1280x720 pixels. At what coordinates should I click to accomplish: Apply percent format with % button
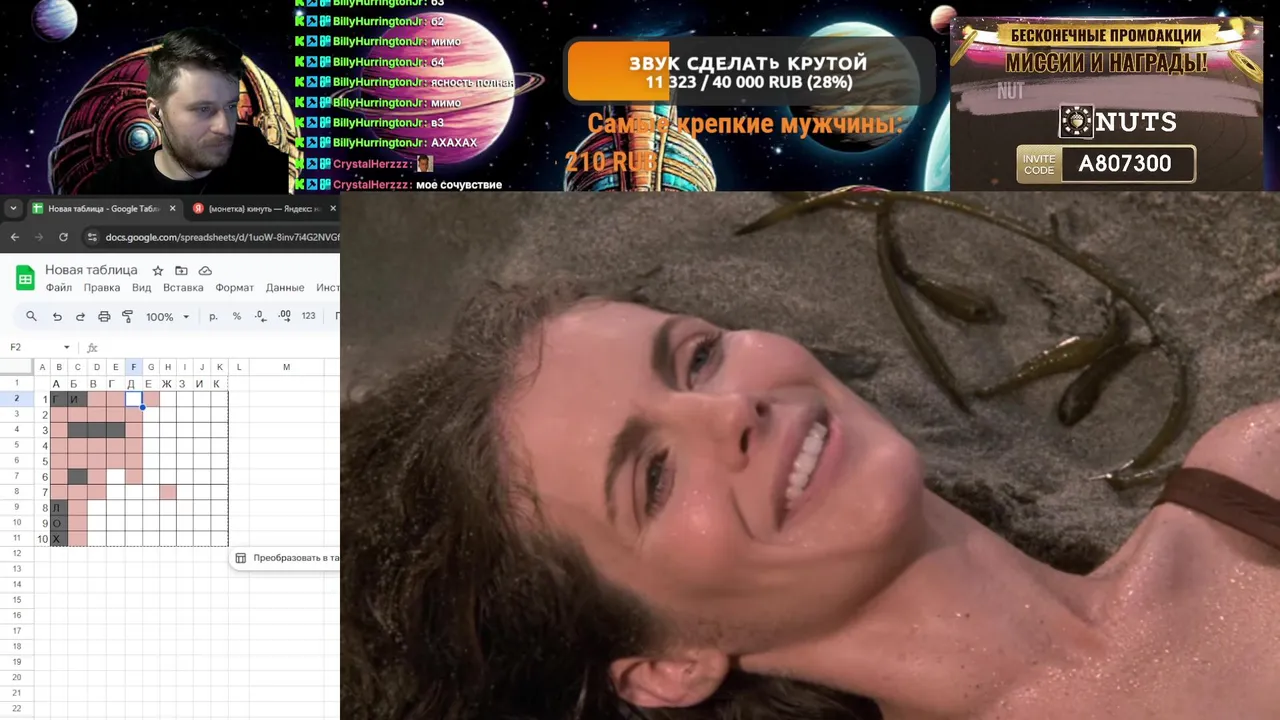click(x=237, y=316)
